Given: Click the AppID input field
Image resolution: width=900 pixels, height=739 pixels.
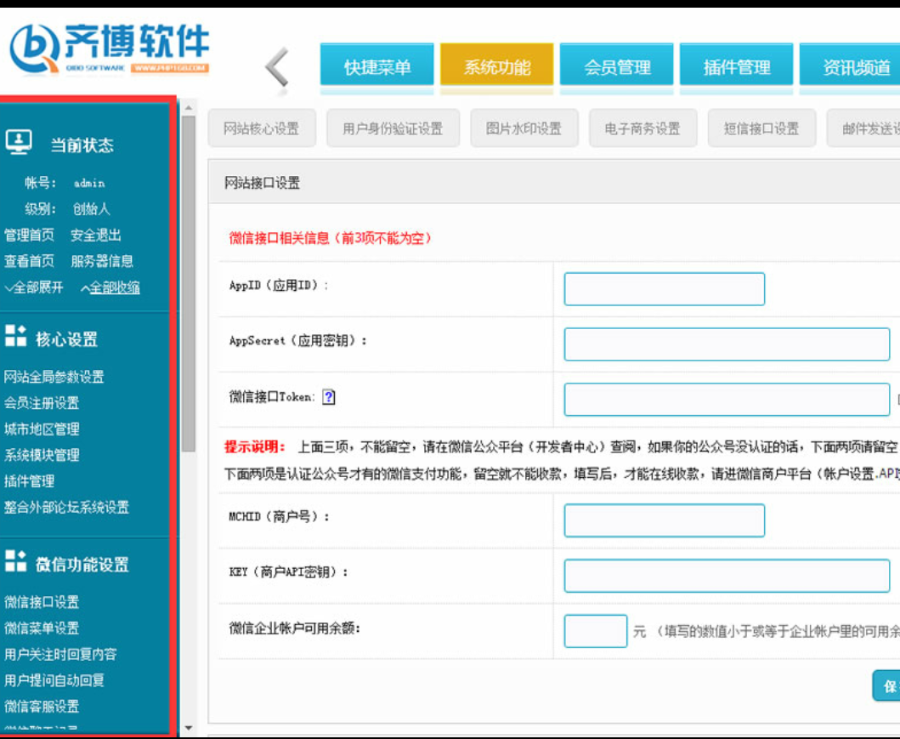Looking at the screenshot, I should [665, 289].
